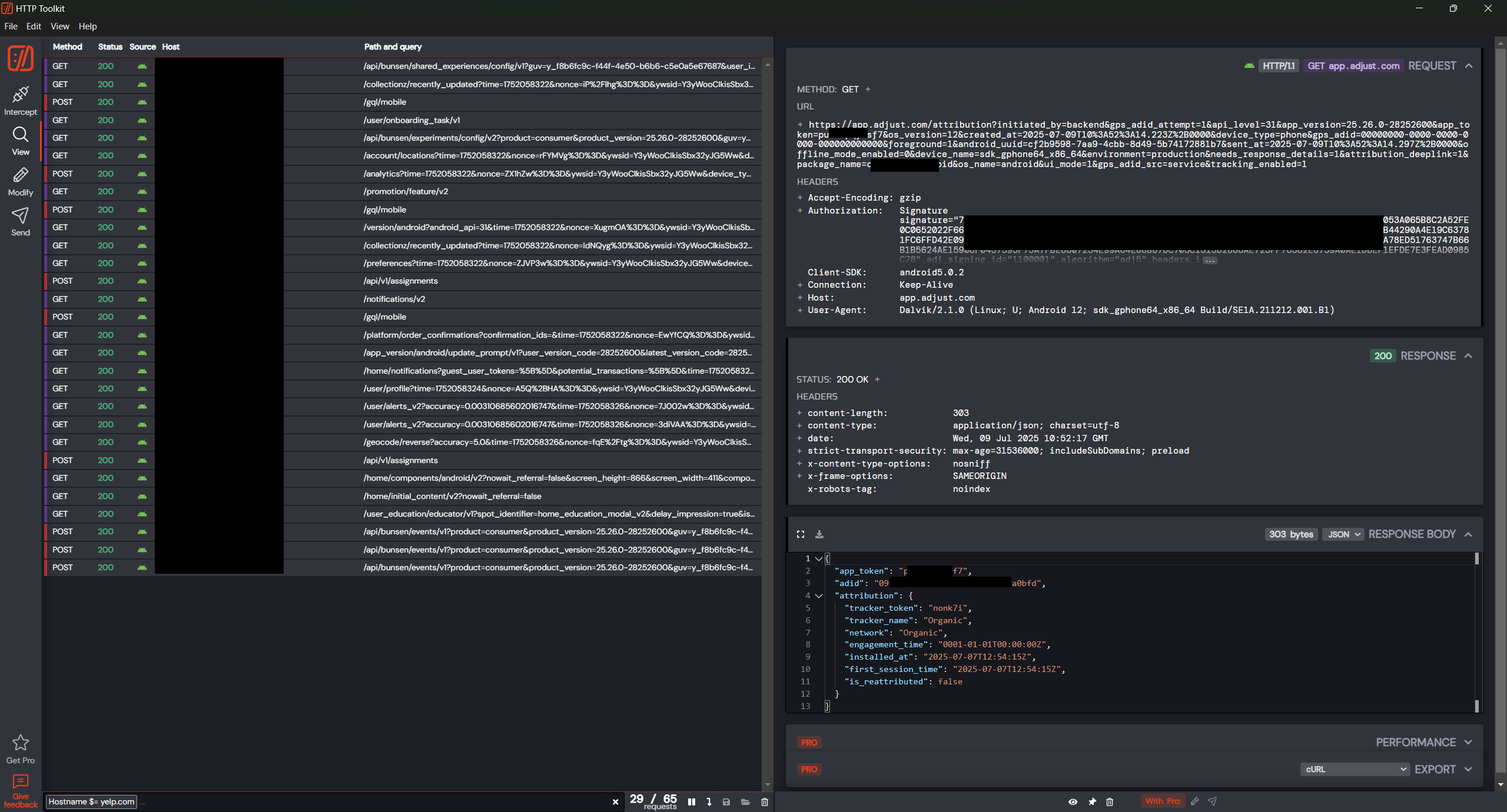Fold the attribution object at line 4
The height and width of the screenshot is (812, 1507).
(818, 596)
